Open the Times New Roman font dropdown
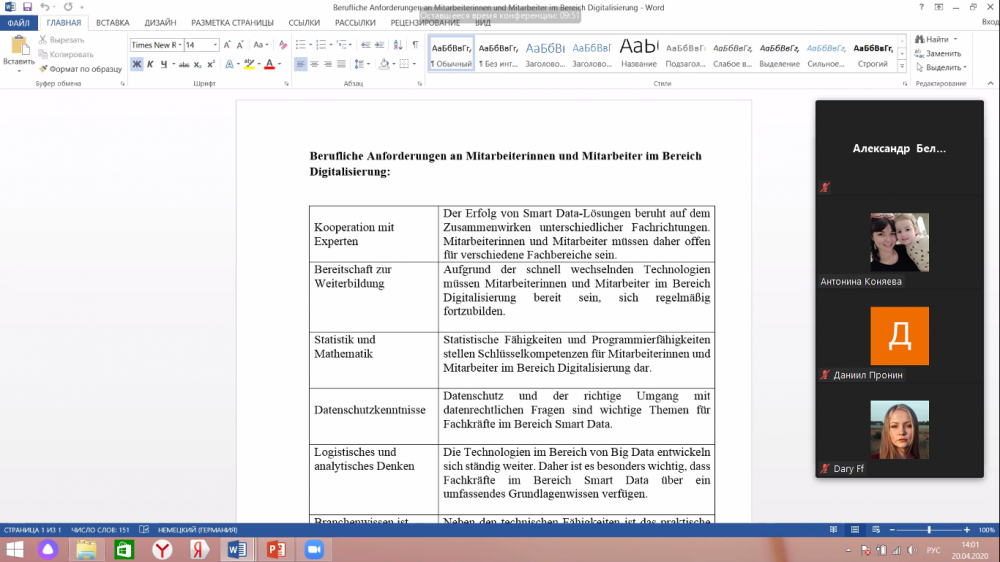This screenshot has height=562, width=1000. [155, 45]
